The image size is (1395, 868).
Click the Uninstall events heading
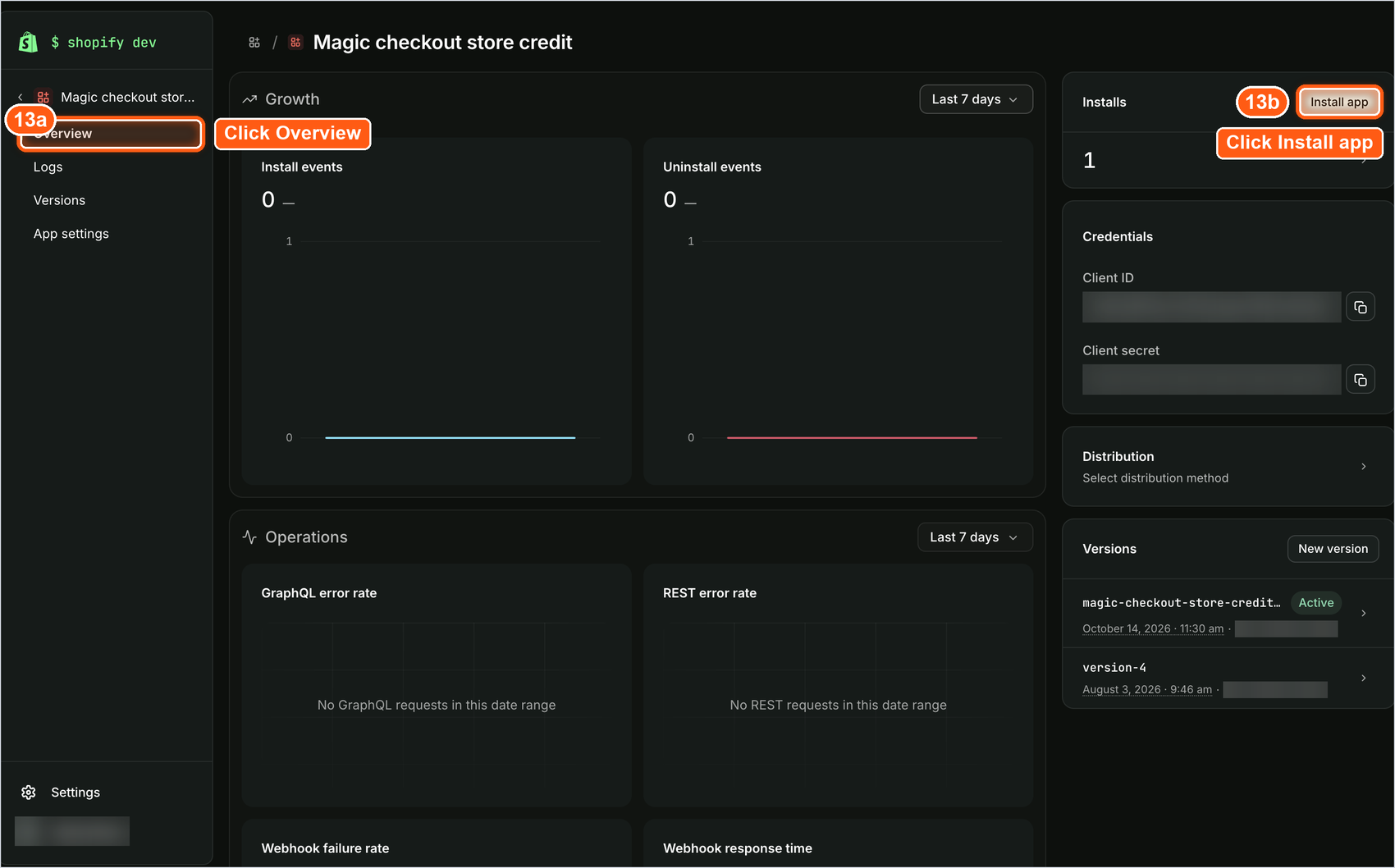pyautogui.click(x=712, y=167)
